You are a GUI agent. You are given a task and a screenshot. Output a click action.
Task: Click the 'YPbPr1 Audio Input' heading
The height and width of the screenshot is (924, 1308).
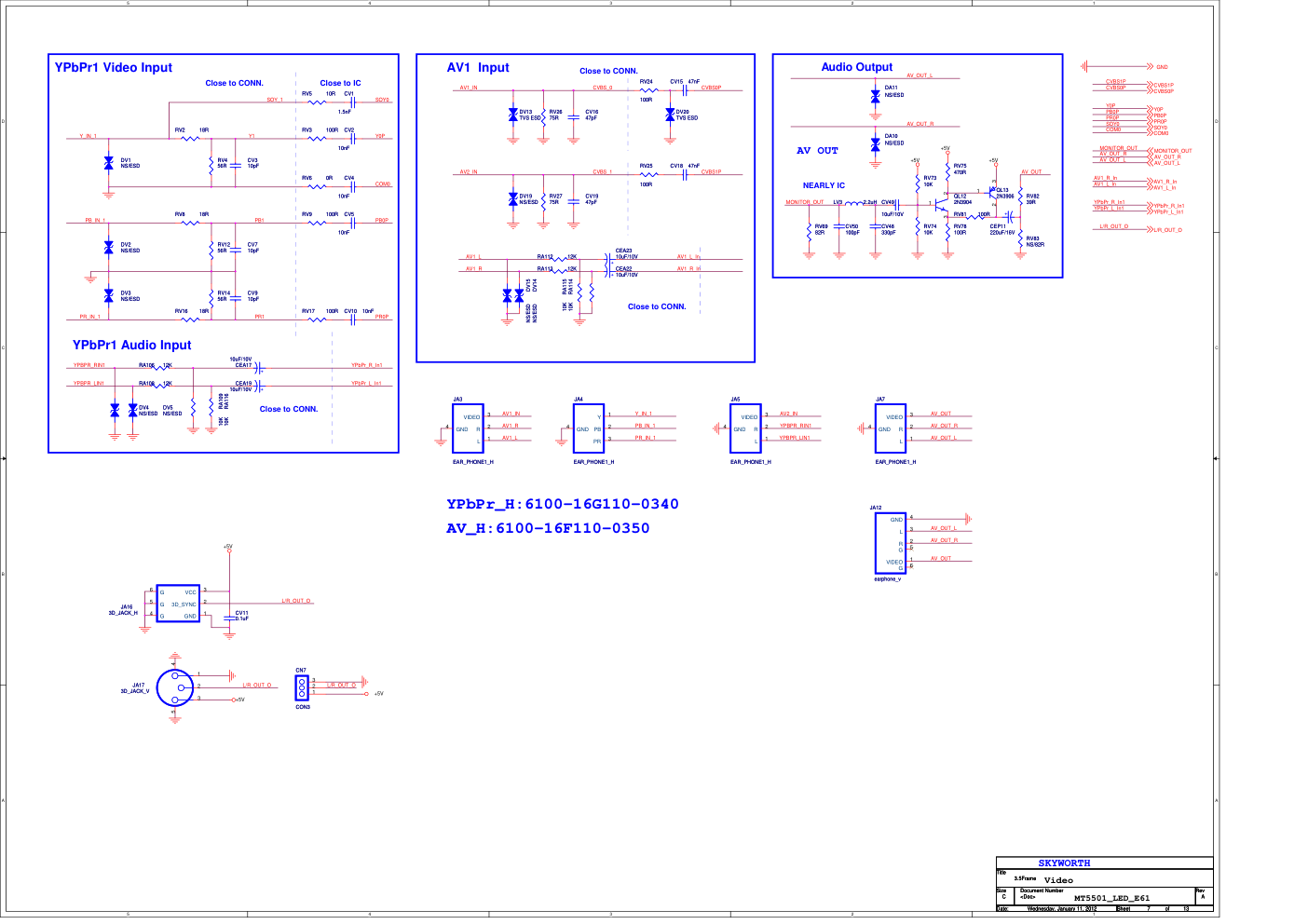pos(132,345)
